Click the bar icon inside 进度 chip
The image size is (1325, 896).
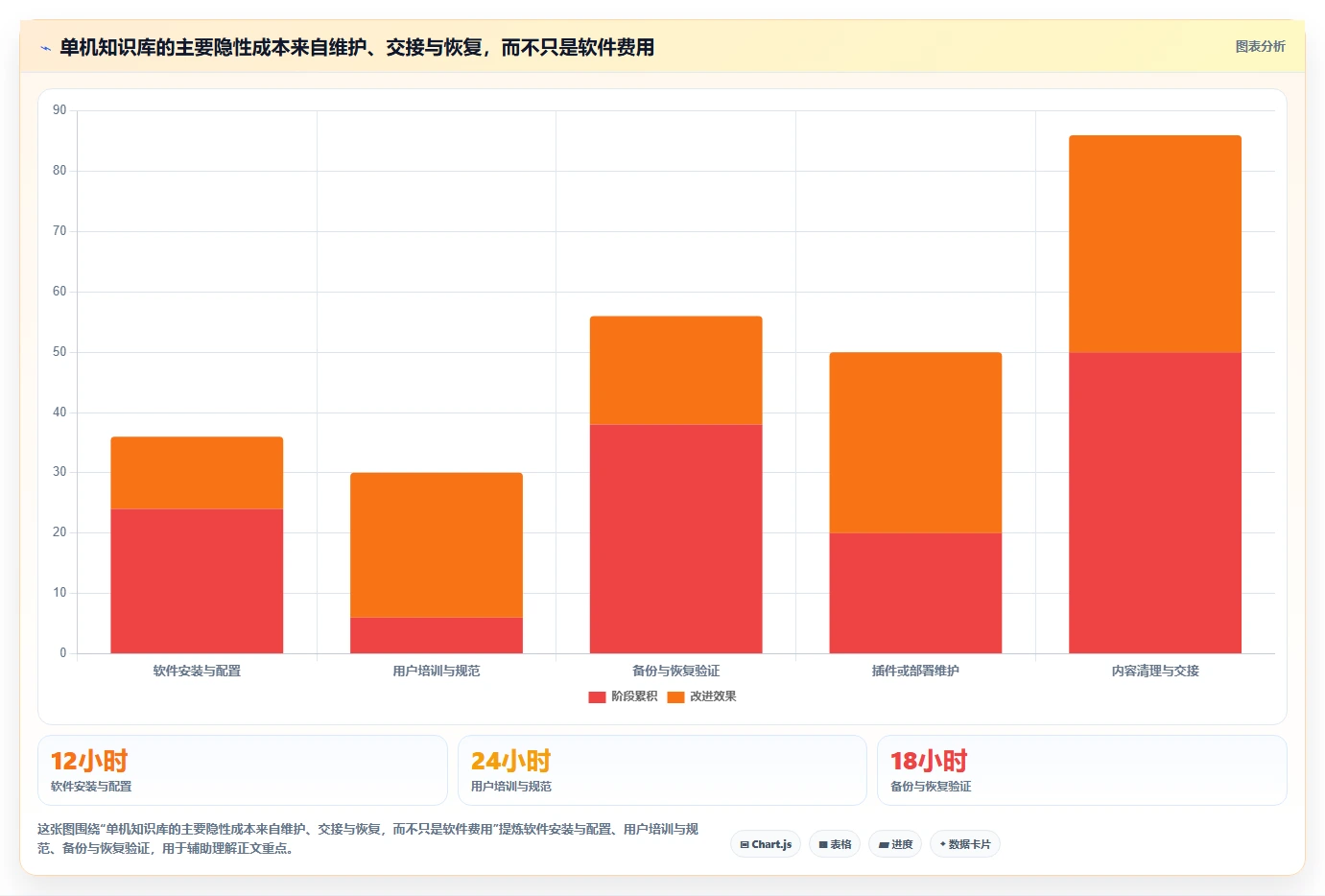tap(884, 845)
